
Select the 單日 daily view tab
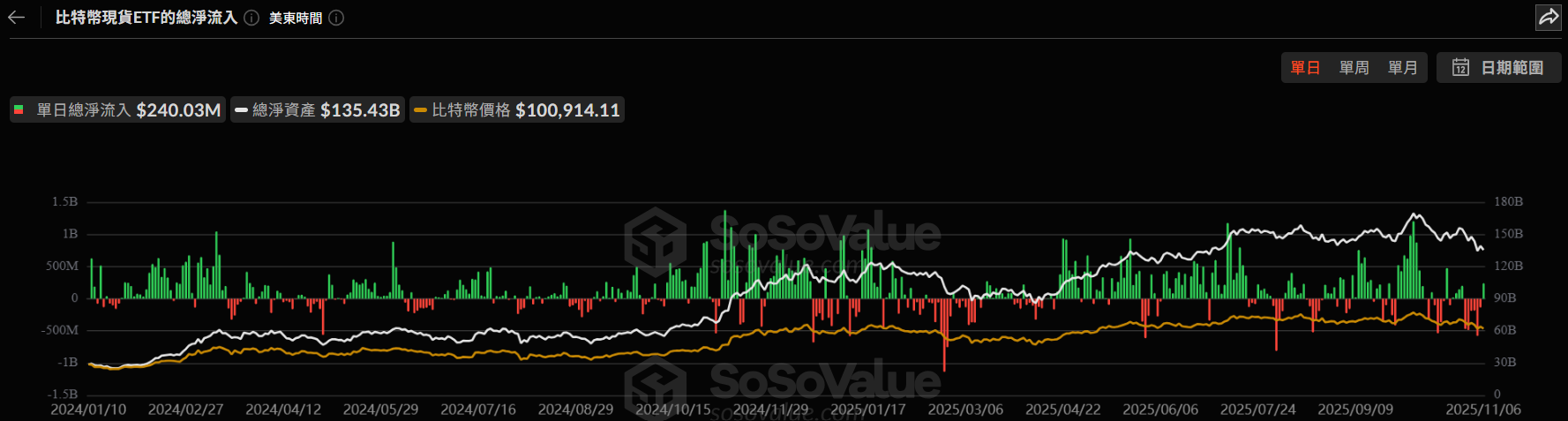1305,68
